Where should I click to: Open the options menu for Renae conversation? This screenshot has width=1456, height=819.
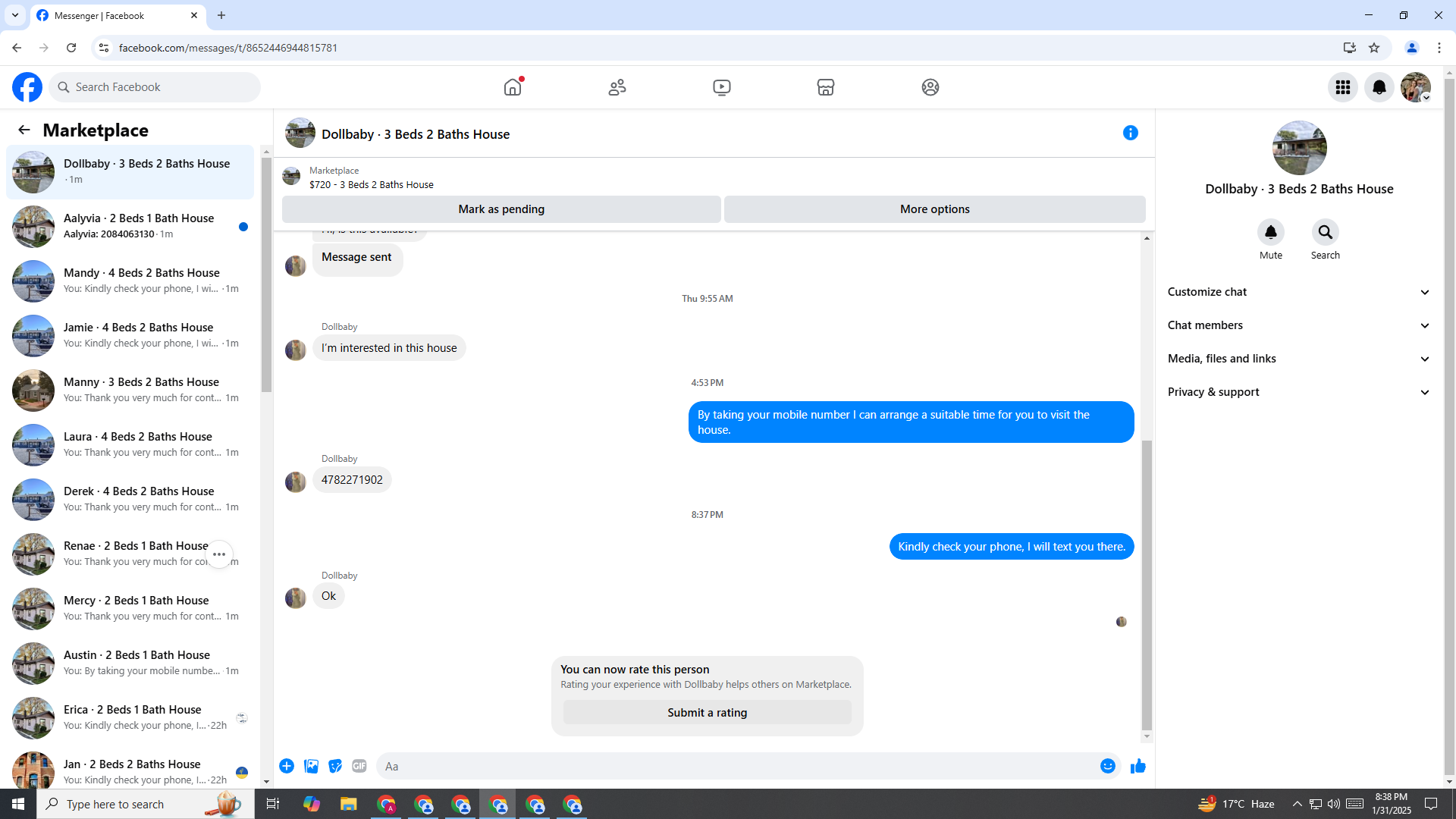(219, 554)
